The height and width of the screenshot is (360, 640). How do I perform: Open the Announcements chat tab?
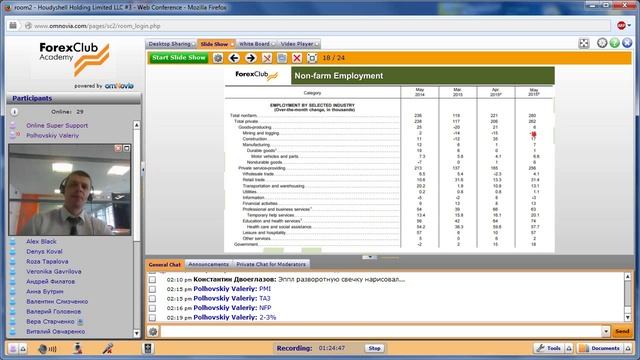coord(209,264)
